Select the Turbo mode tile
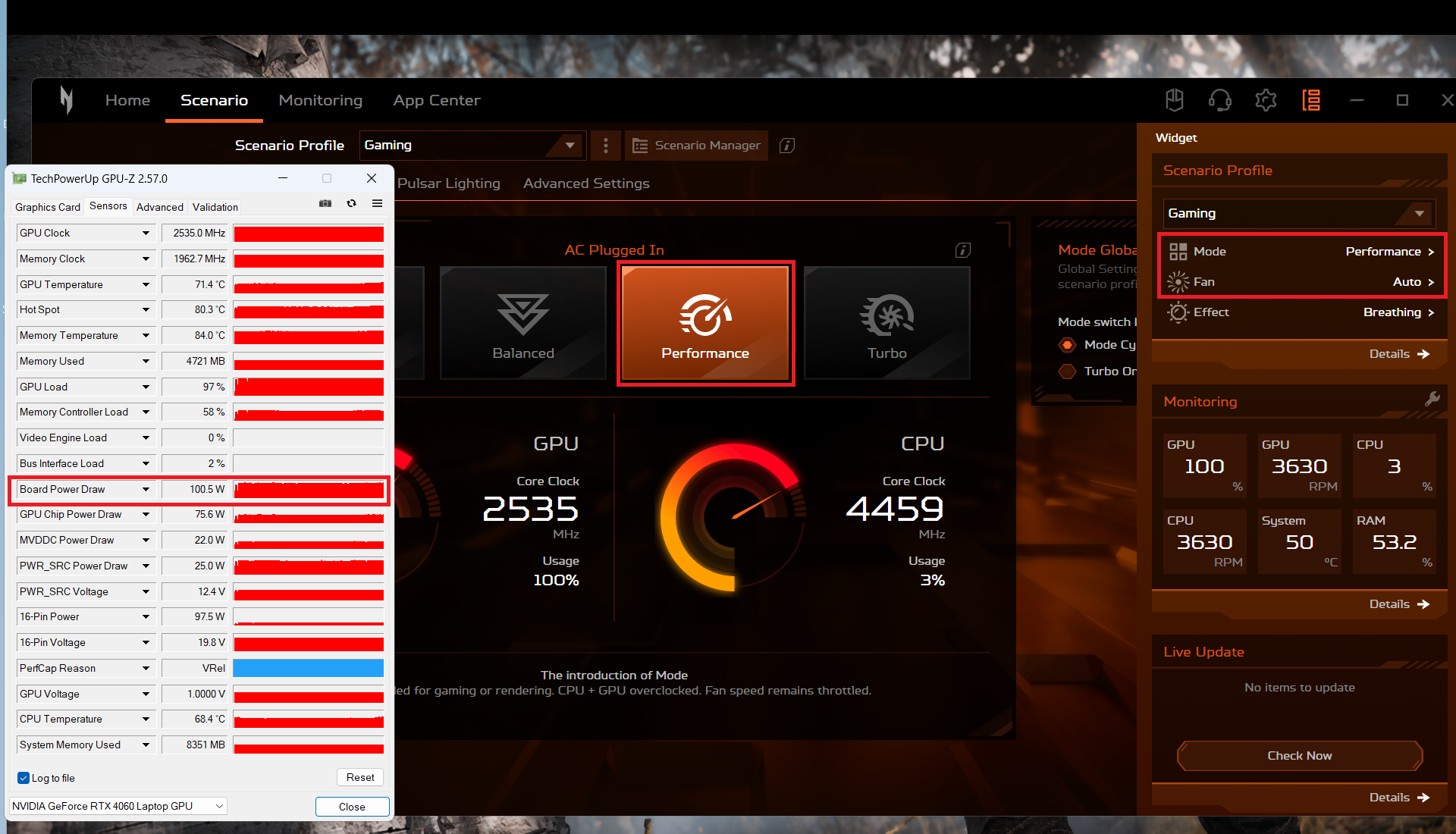The height and width of the screenshot is (834, 1456). tap(887, 323)
